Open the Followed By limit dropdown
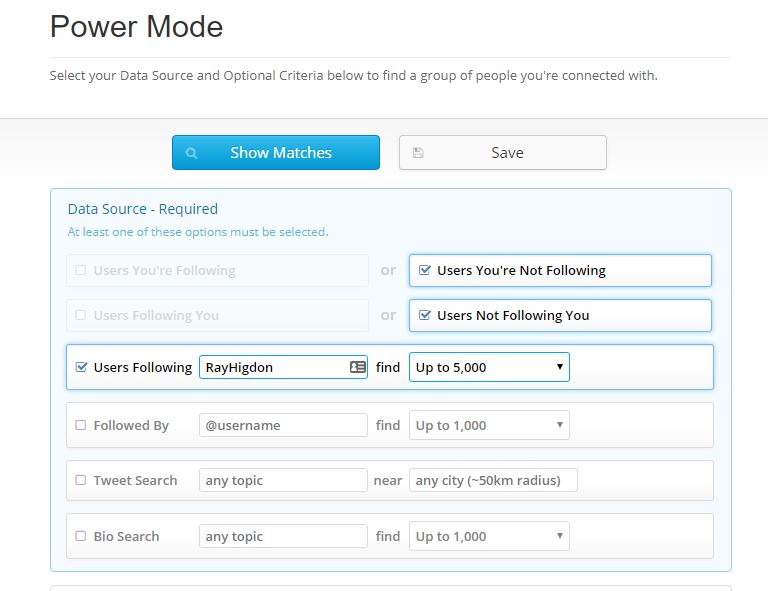Viewport: 768px width, 591px height. (489, 425)
